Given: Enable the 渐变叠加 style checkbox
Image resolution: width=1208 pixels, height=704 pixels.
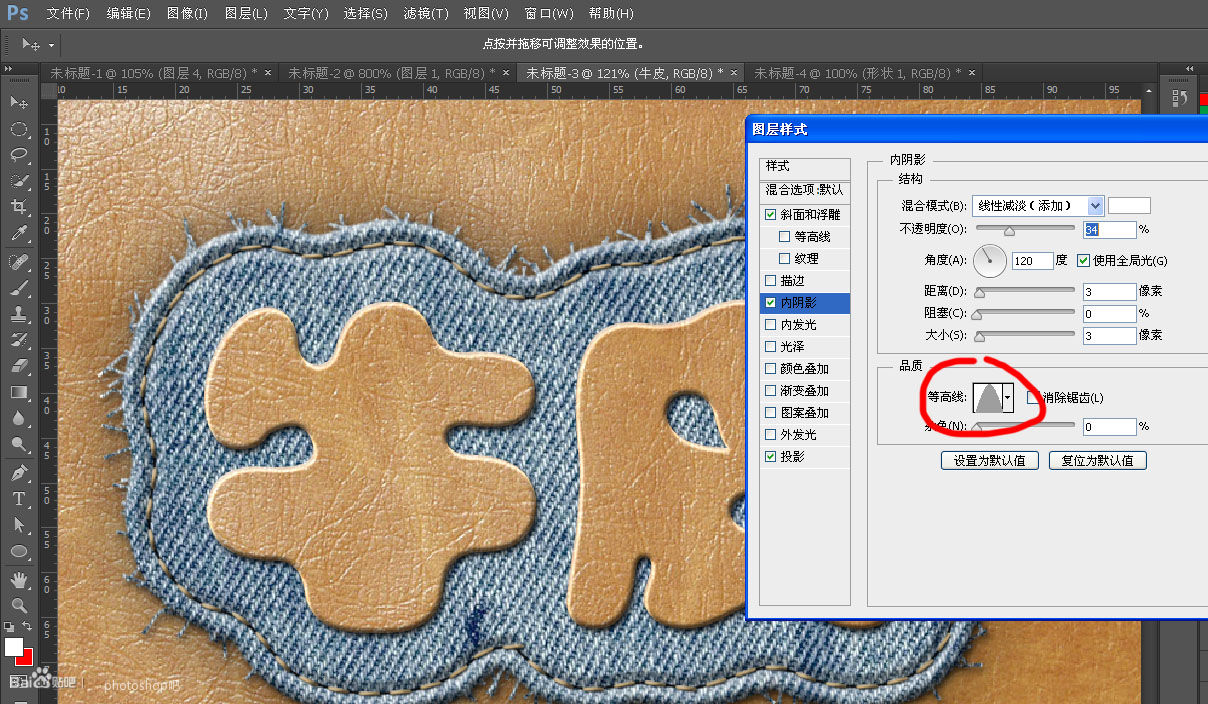Looking at the screenshot, I should click(770, 390).
